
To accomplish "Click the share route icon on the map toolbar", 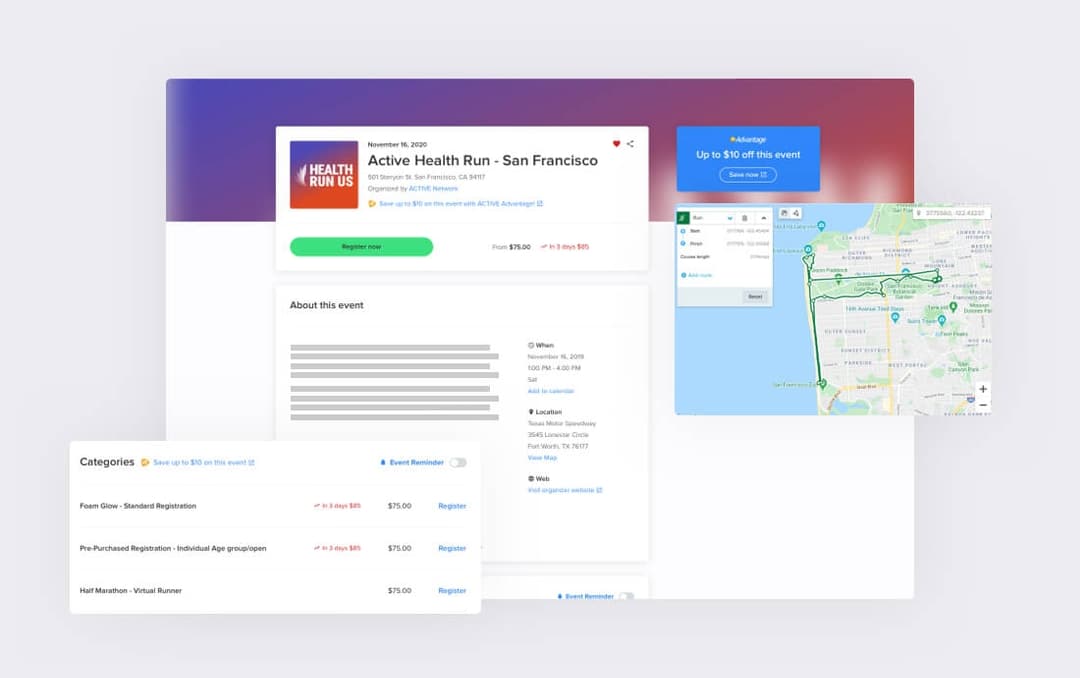I will pyautogui.click(x=797, y=213).
